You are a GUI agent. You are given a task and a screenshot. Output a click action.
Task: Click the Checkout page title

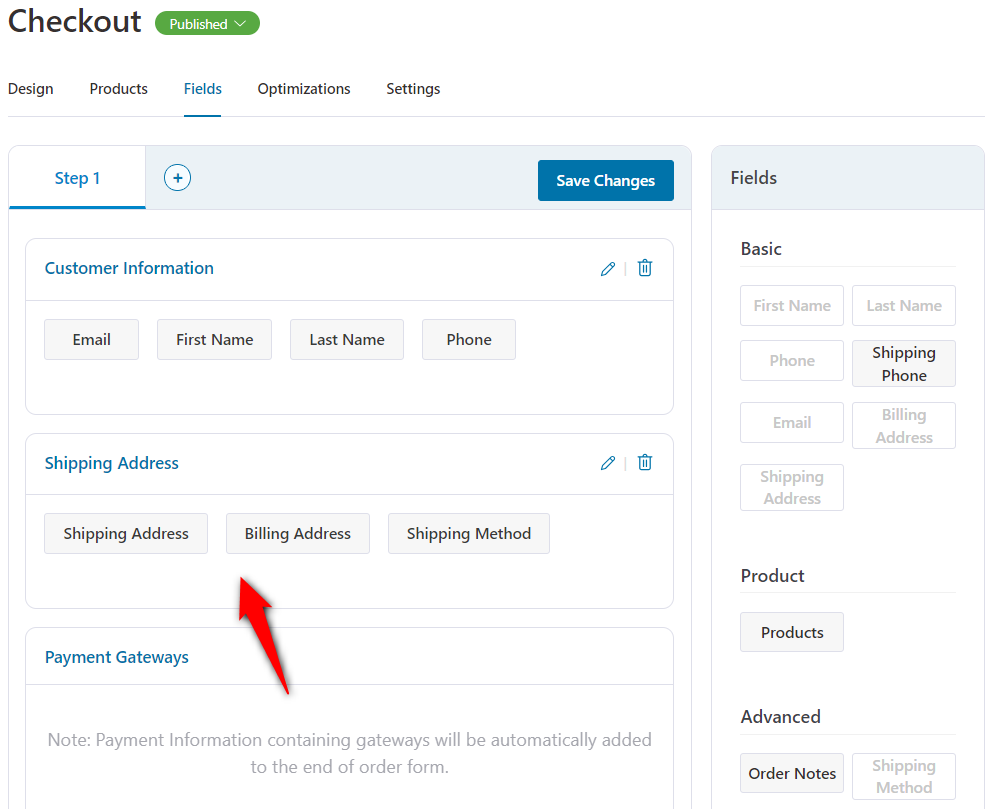[x=74, y=21]
